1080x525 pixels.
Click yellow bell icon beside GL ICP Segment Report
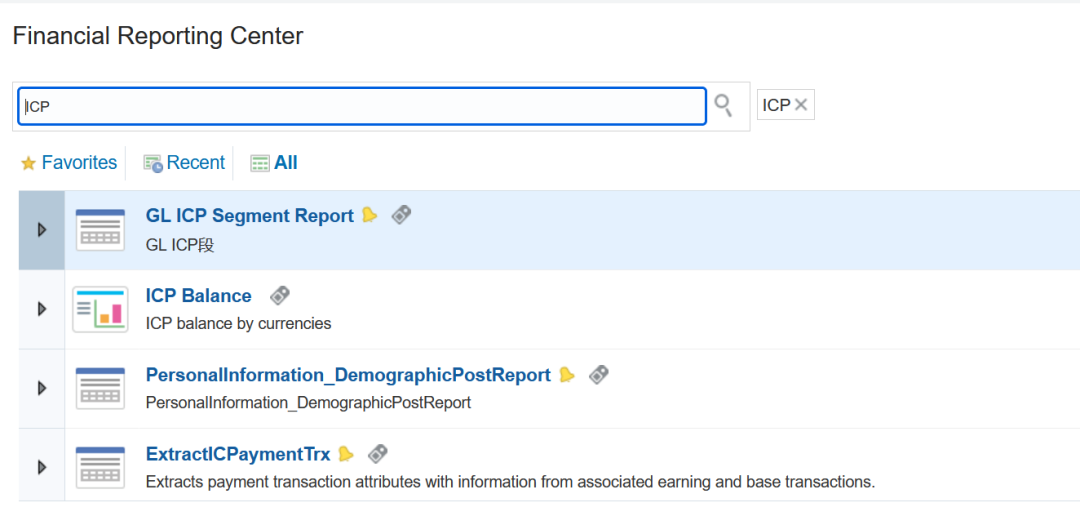coord(370,215)
